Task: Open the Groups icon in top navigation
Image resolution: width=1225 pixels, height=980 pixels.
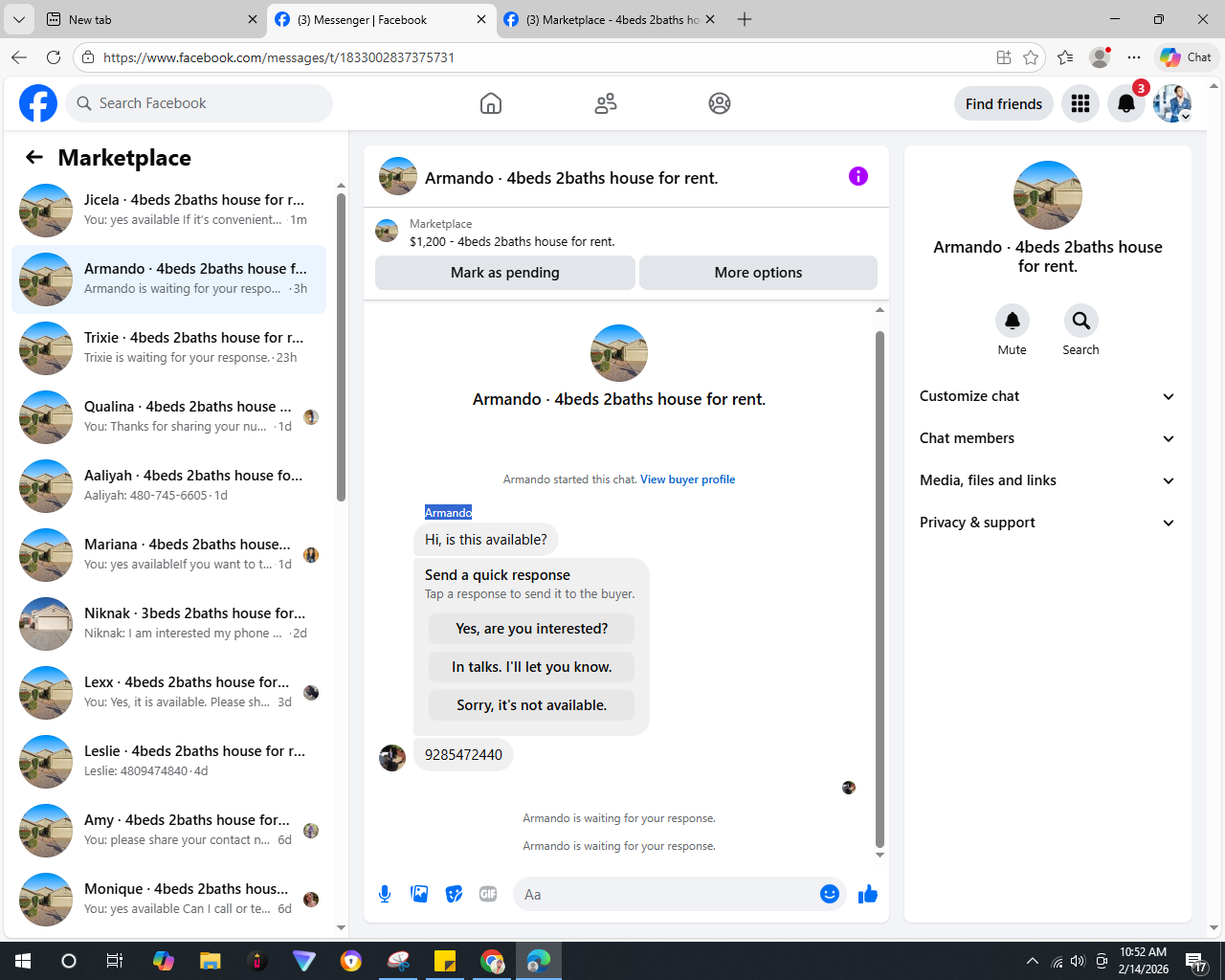Action: [x=720, y=103]
